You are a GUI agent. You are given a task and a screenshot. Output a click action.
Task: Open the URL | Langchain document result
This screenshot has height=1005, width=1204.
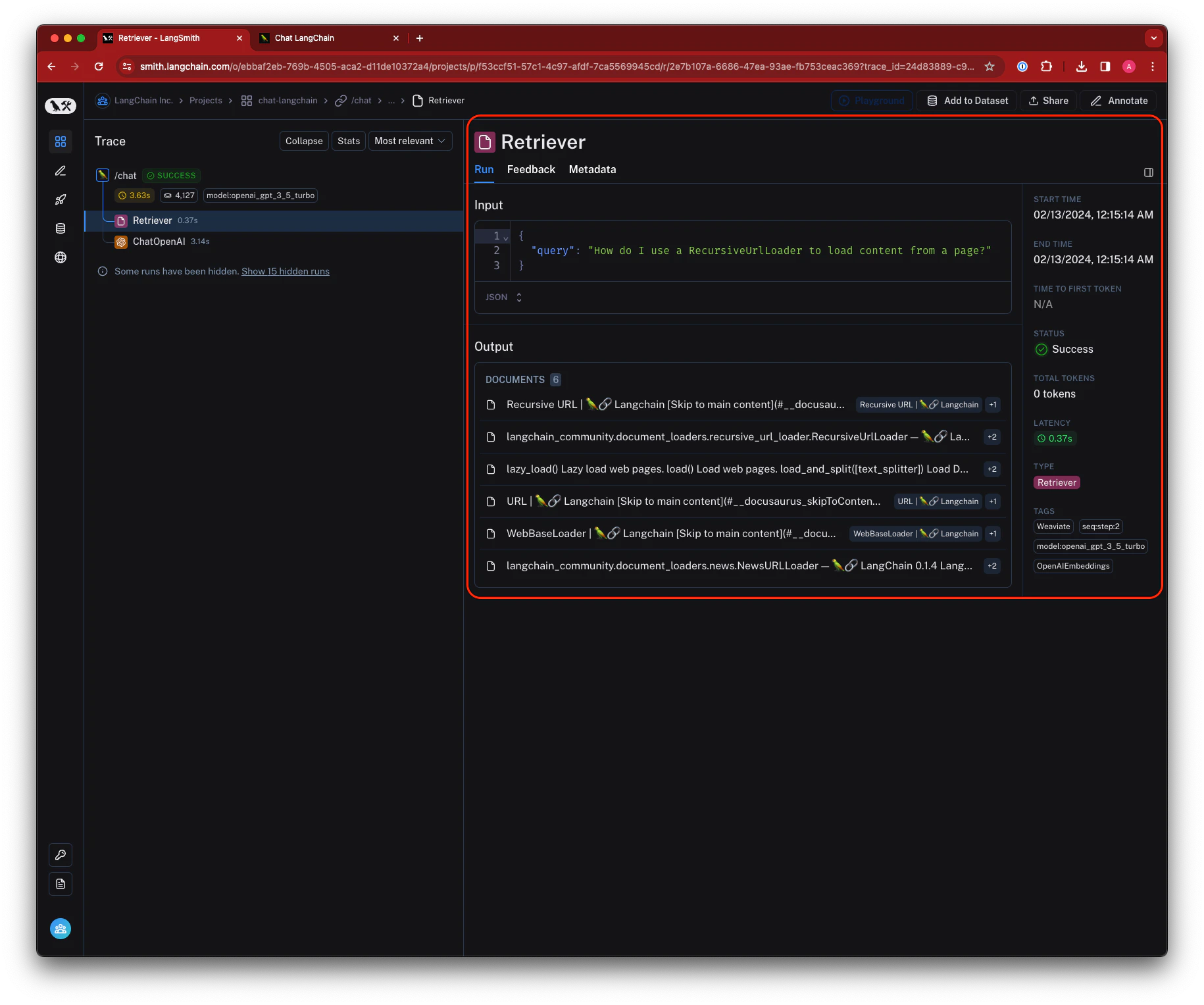[x=743, y=502]
